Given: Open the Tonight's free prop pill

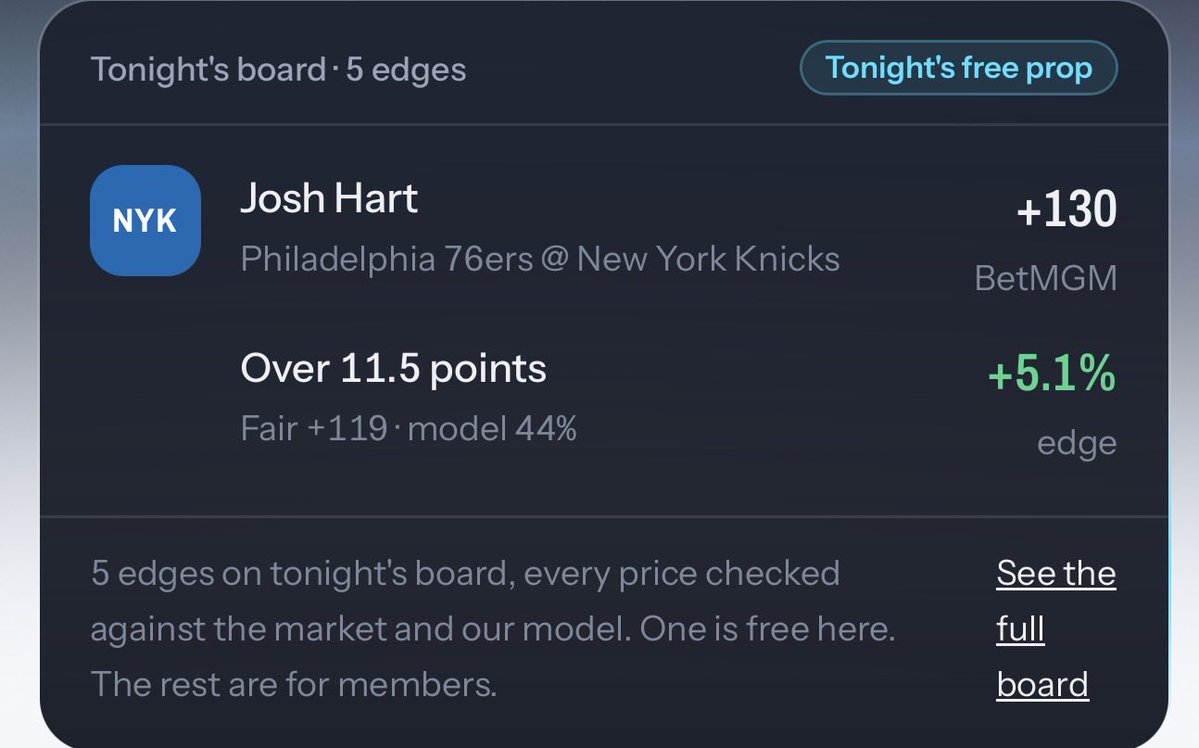Looking at the screenshot, I should click(x=958, y=68).
